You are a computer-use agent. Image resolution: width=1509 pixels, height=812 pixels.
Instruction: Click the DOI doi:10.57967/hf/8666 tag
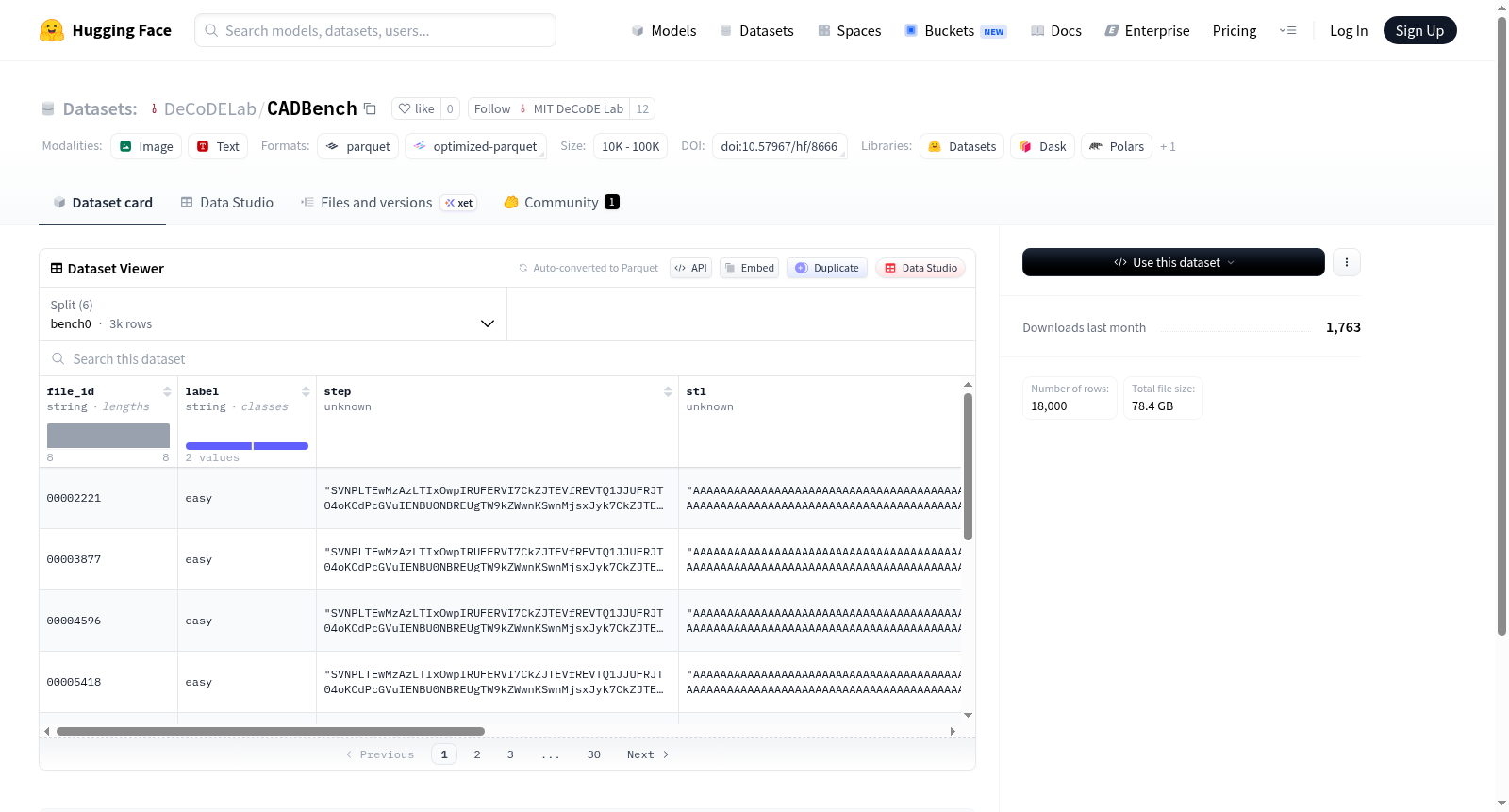click(779, 146)
